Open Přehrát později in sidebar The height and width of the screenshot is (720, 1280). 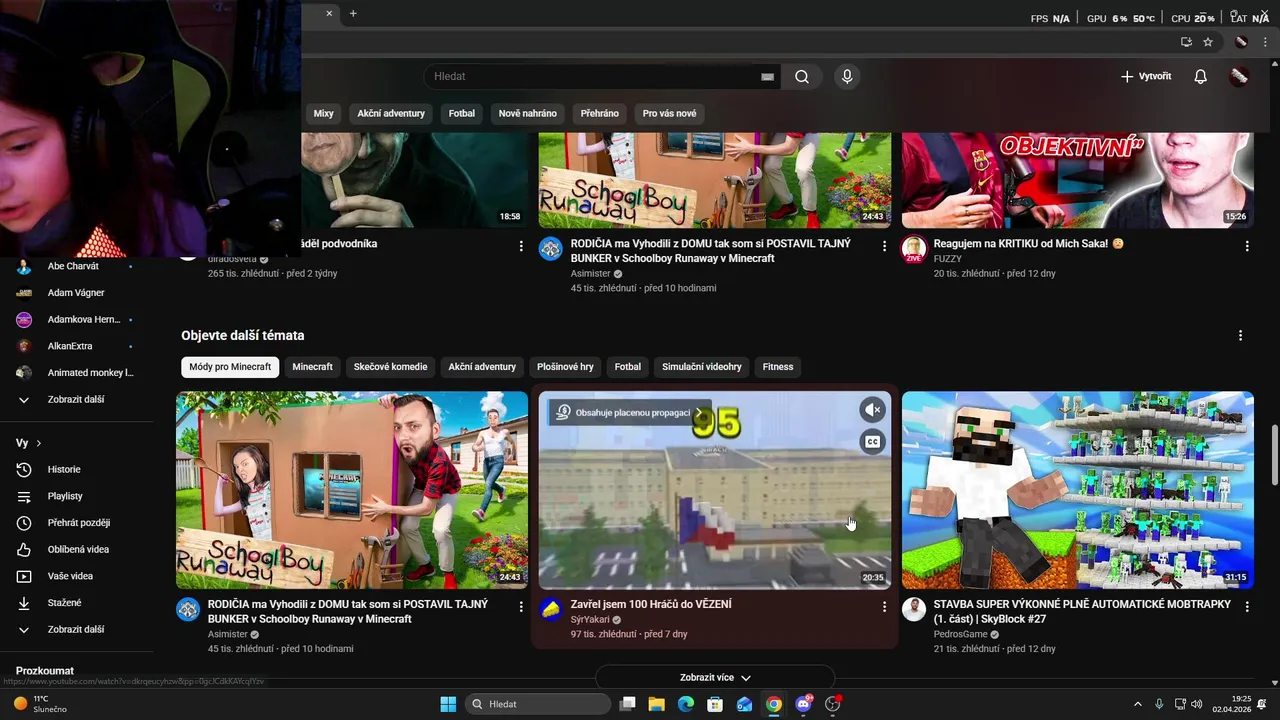click(77, 523)
